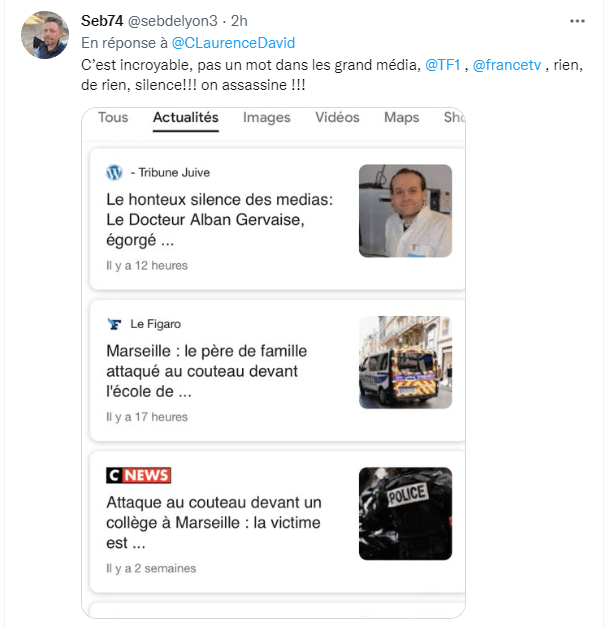Switch to the Vidéos tab
This screenshot has width=605, height=629.
[x=337, y=118]
